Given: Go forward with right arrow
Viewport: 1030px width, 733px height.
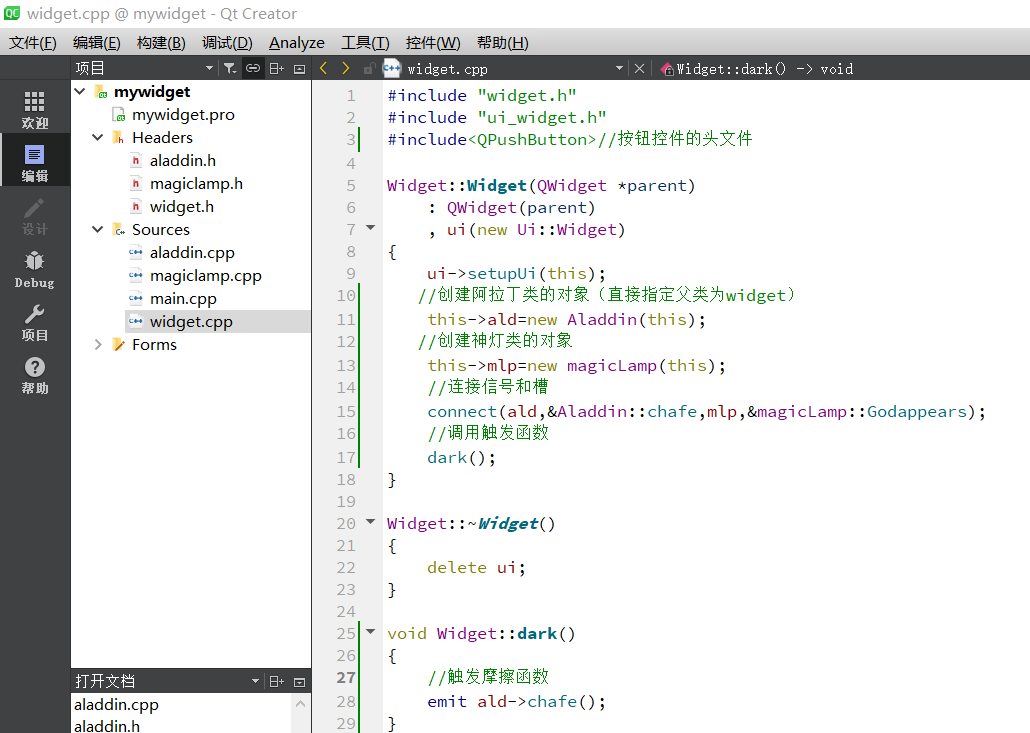Looking at the screenshot, I should click(346, 68).
